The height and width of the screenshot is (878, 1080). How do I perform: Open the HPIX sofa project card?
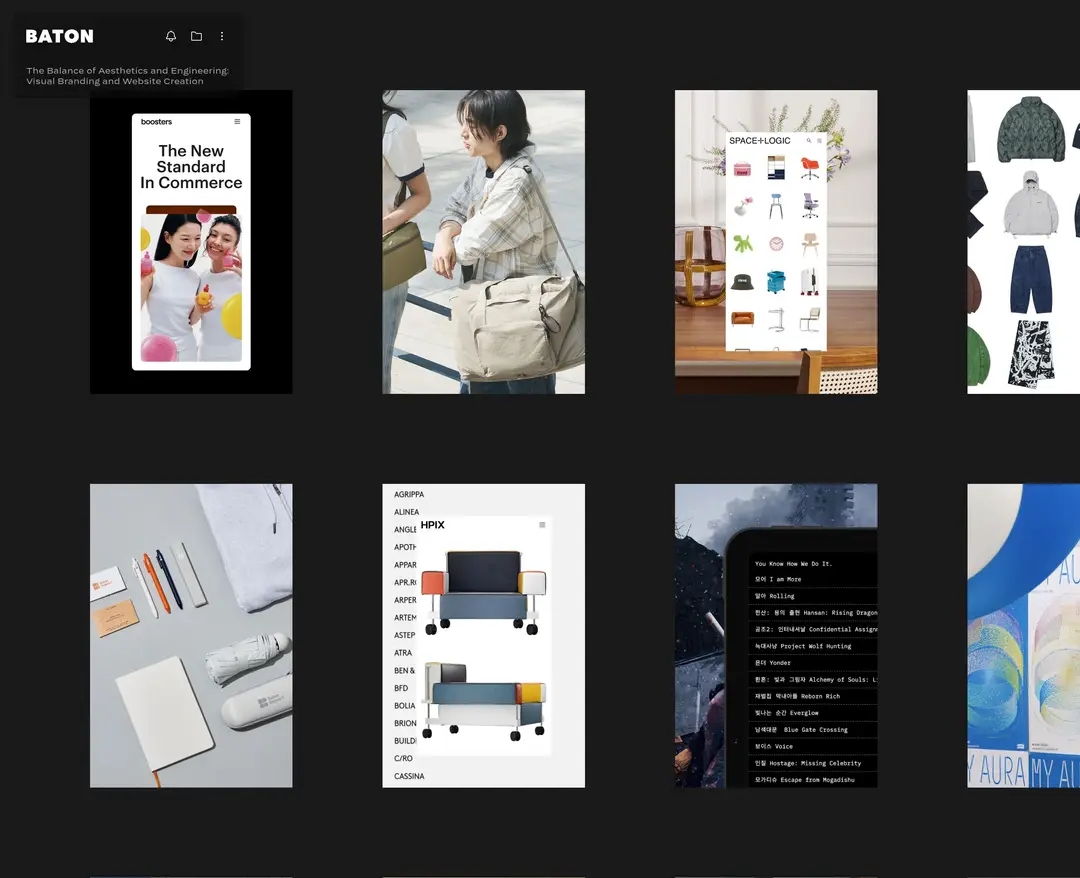[x=484, y=636]
